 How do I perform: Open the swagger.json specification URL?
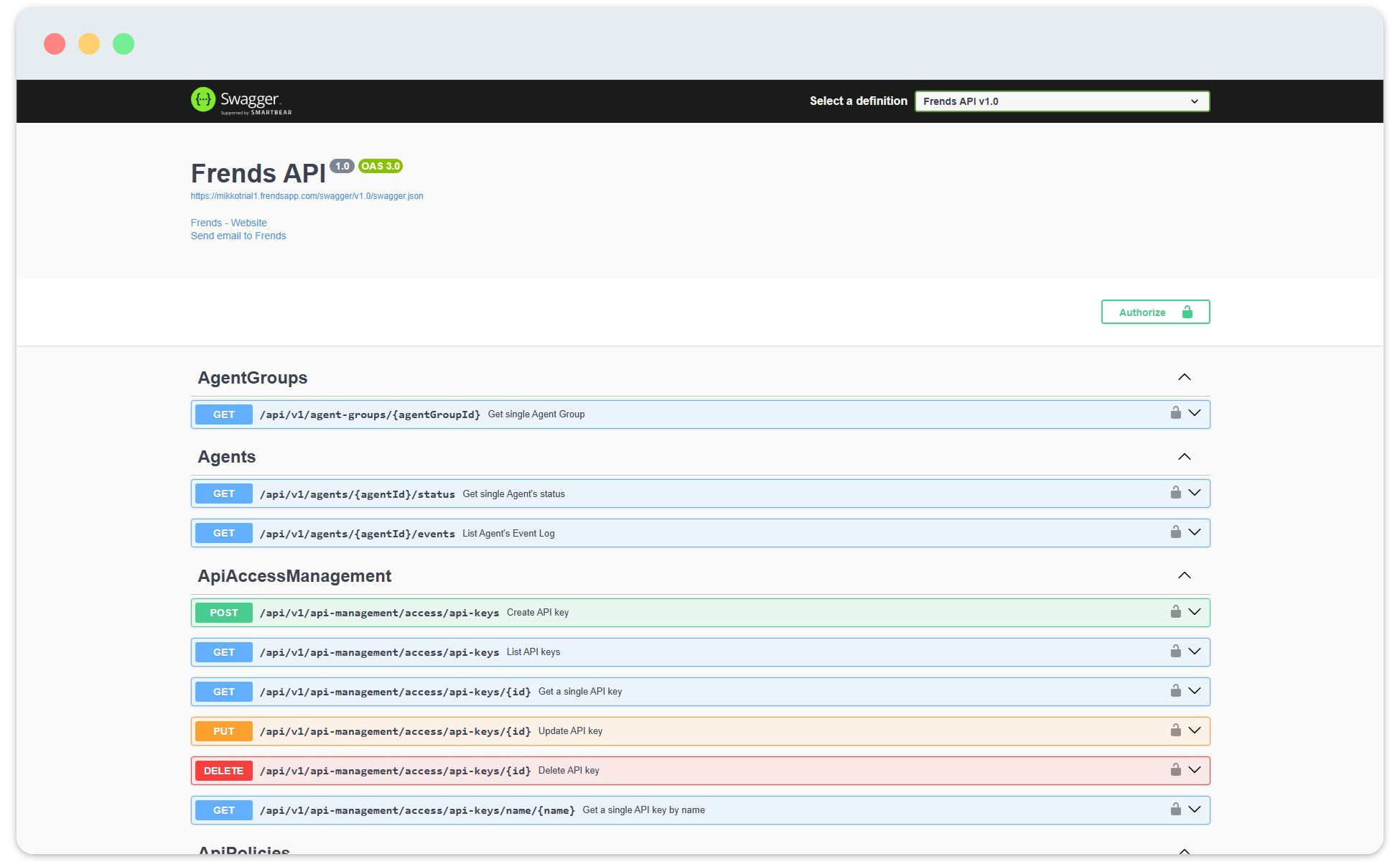[307, 195]
